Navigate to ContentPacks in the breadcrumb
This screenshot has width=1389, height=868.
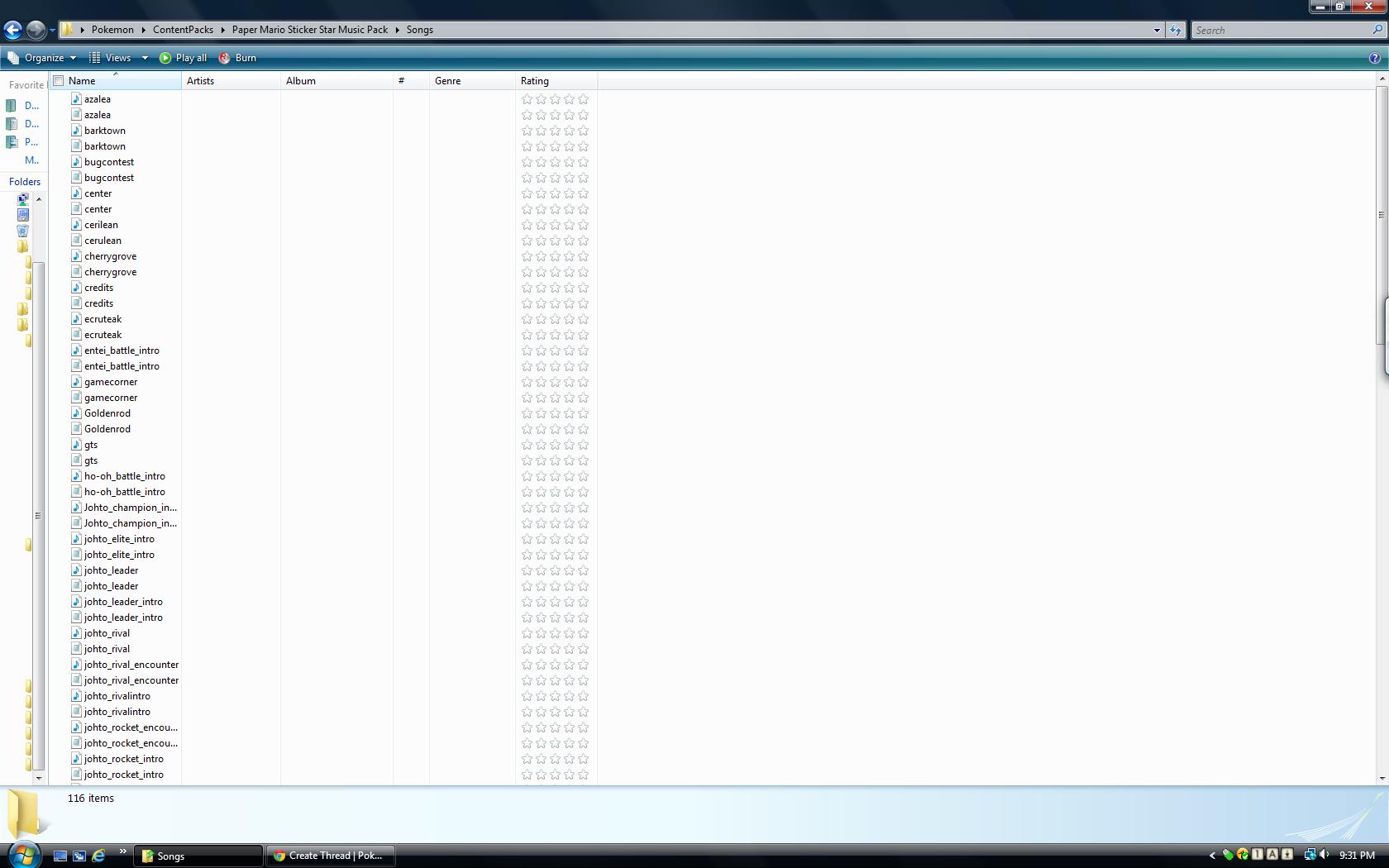click(x=183, y=30)
